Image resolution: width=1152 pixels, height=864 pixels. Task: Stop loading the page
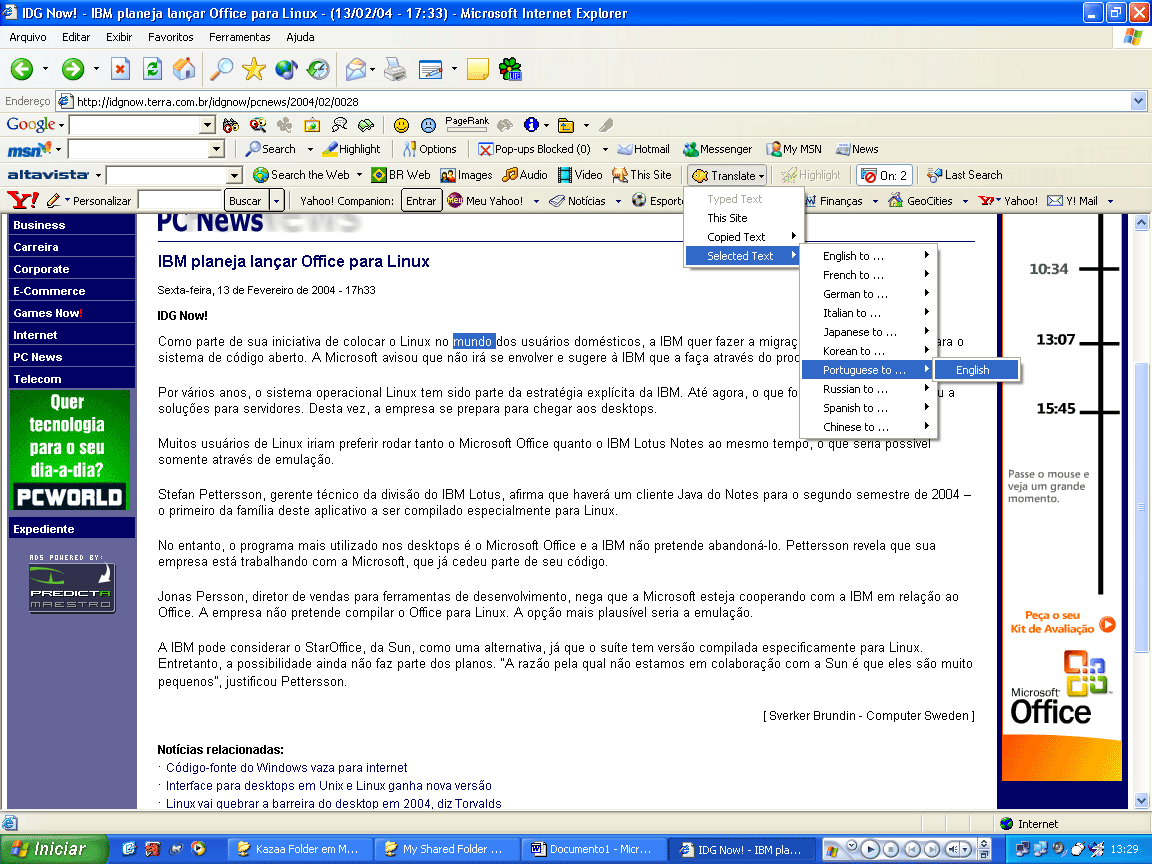(120, 69)
